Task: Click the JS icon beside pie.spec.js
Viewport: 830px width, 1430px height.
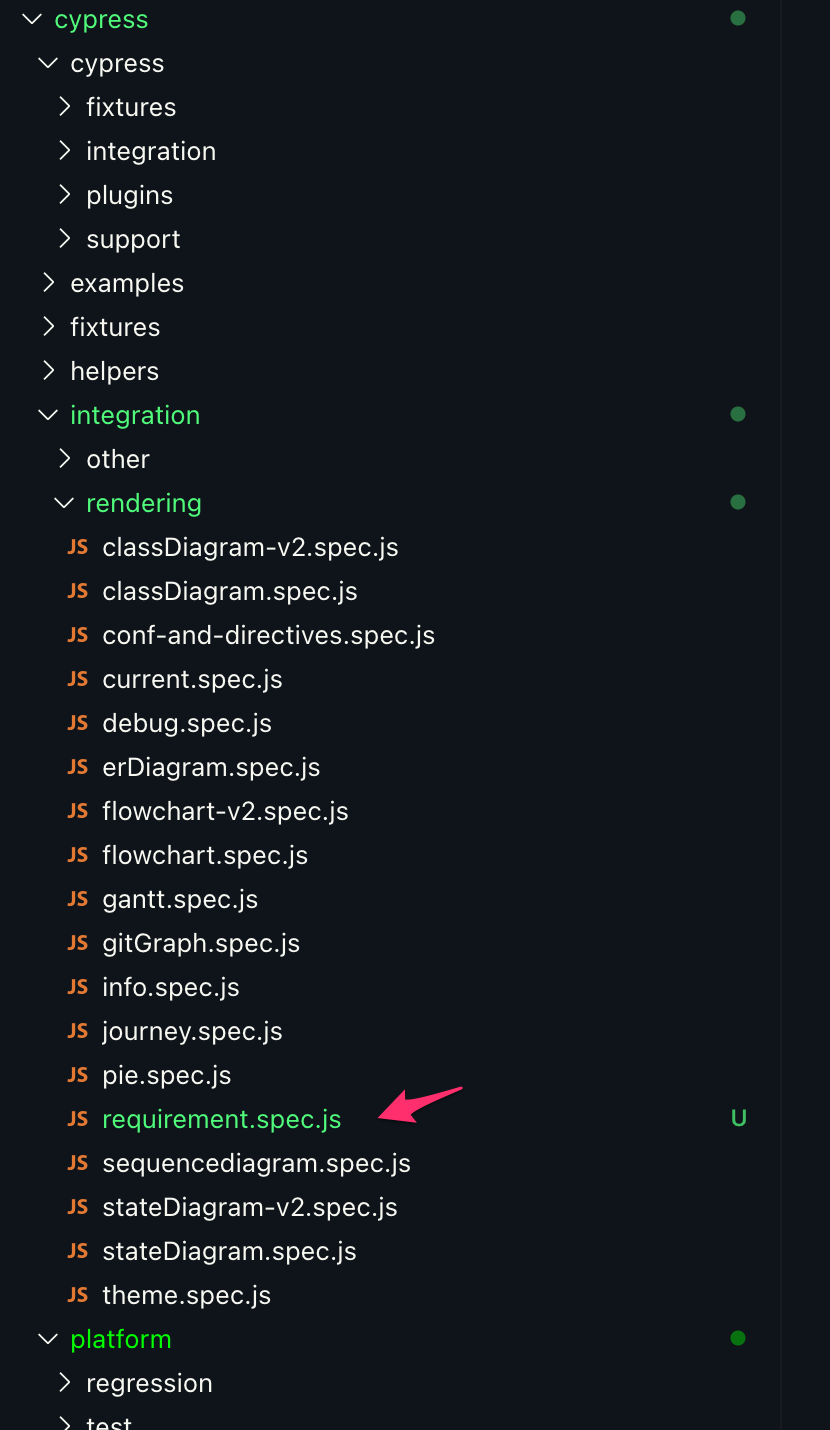Action: [78, 1075]
